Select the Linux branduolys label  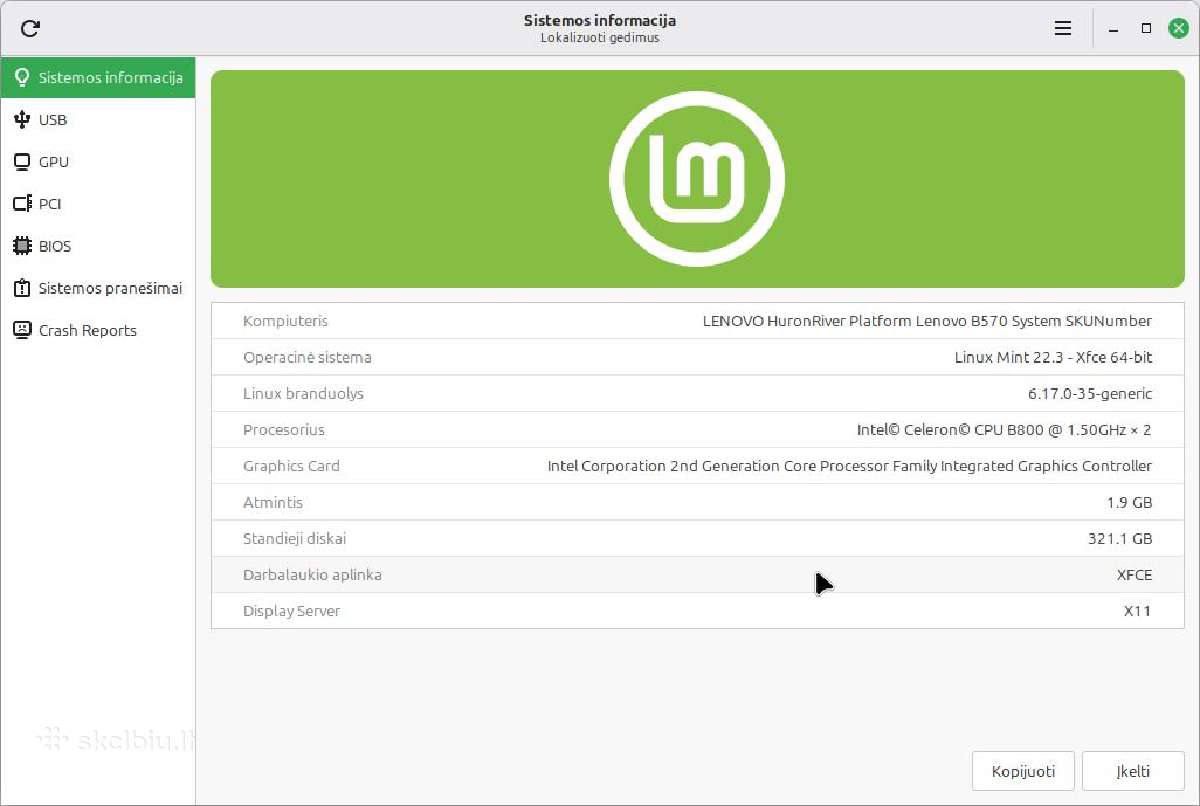point(303,393)
